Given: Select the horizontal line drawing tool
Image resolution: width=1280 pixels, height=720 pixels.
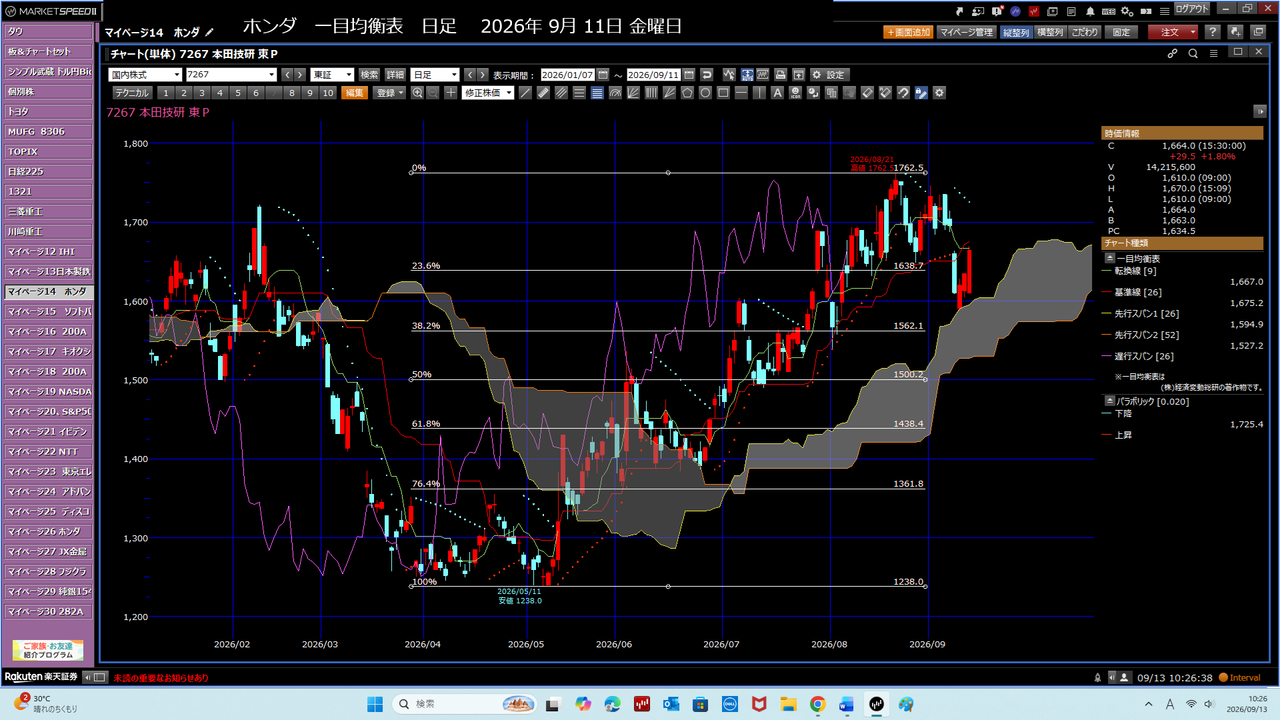Looking at the screenshot, I should point(741,93).
